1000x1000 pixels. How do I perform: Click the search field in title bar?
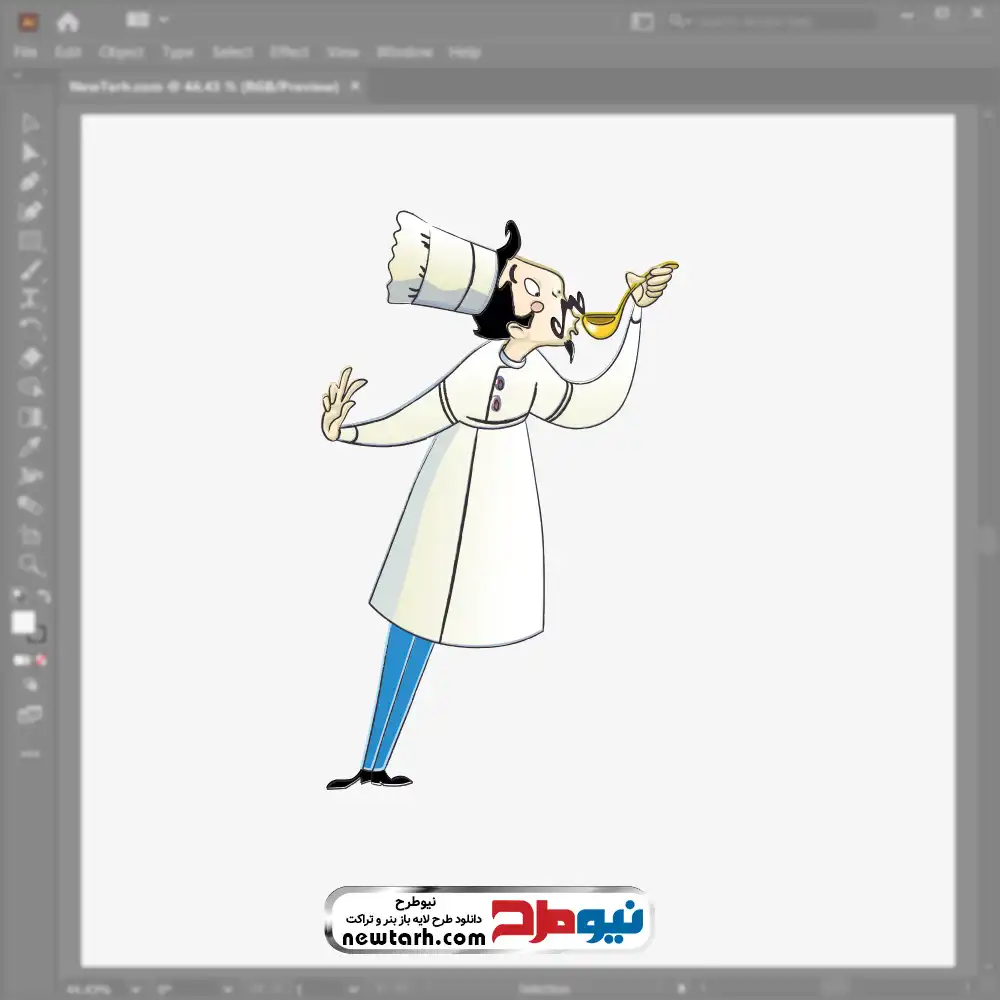click(770, 20)
